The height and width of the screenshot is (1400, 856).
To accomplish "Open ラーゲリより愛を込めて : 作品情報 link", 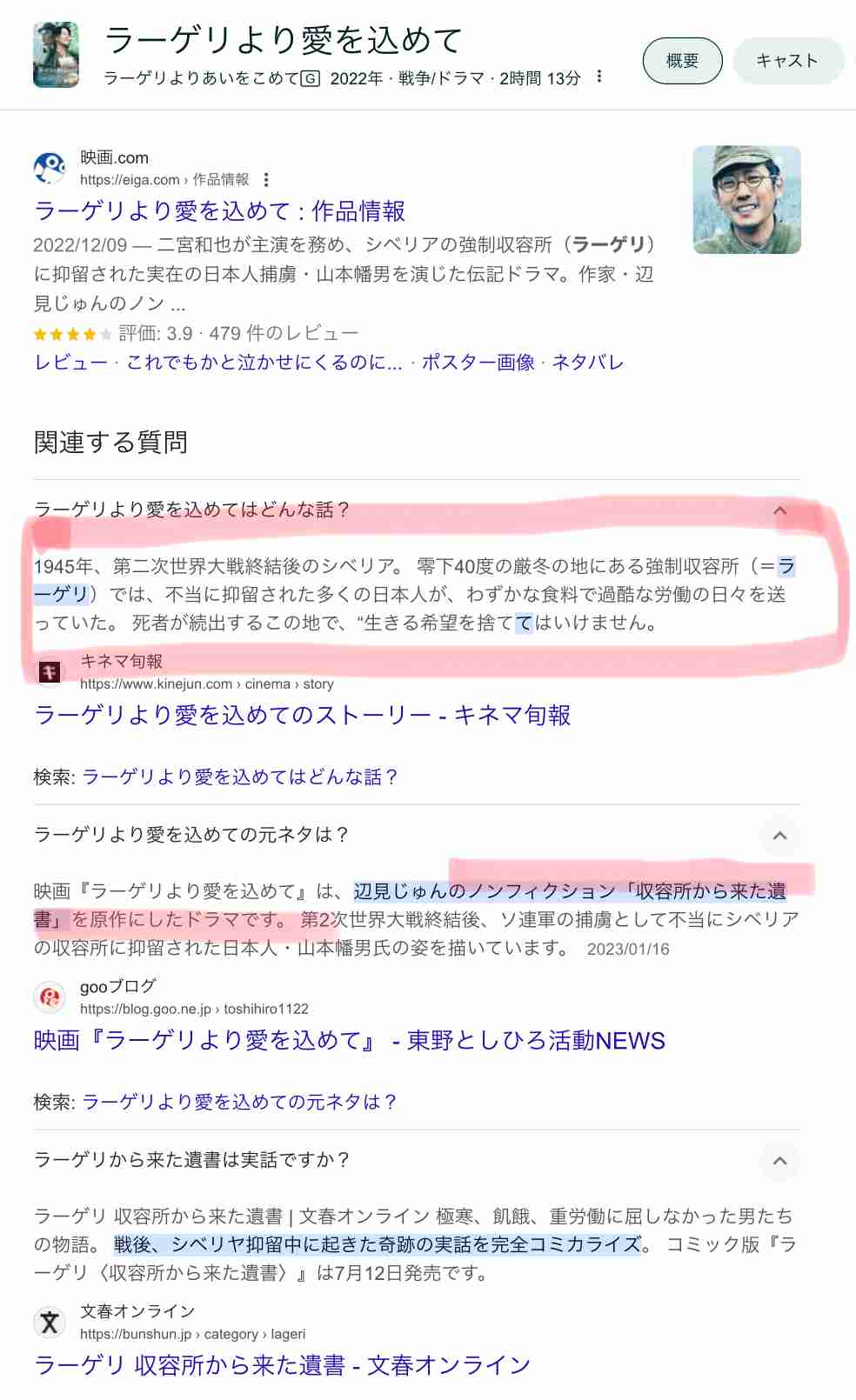I will (x=219, y=211).
